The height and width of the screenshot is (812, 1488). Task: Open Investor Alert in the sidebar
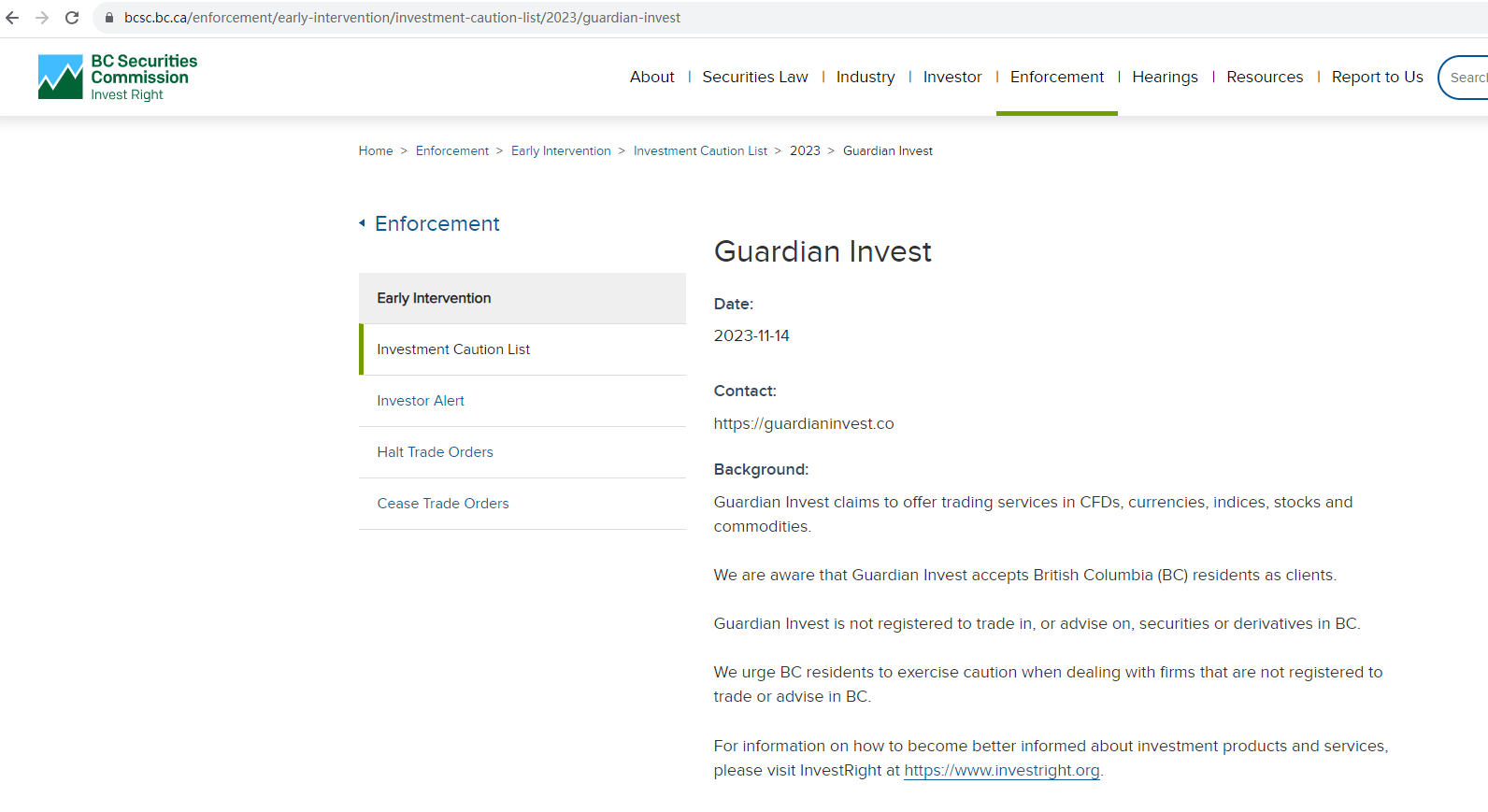point(522,401)
